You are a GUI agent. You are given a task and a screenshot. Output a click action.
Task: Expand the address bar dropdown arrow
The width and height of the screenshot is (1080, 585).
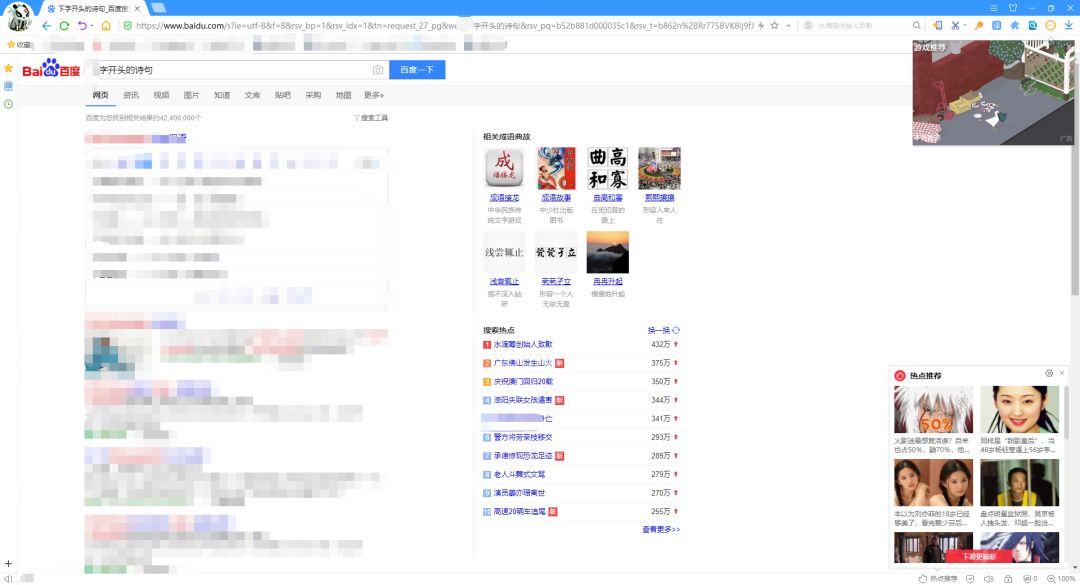pyautogui.click(x=789, y=26)
